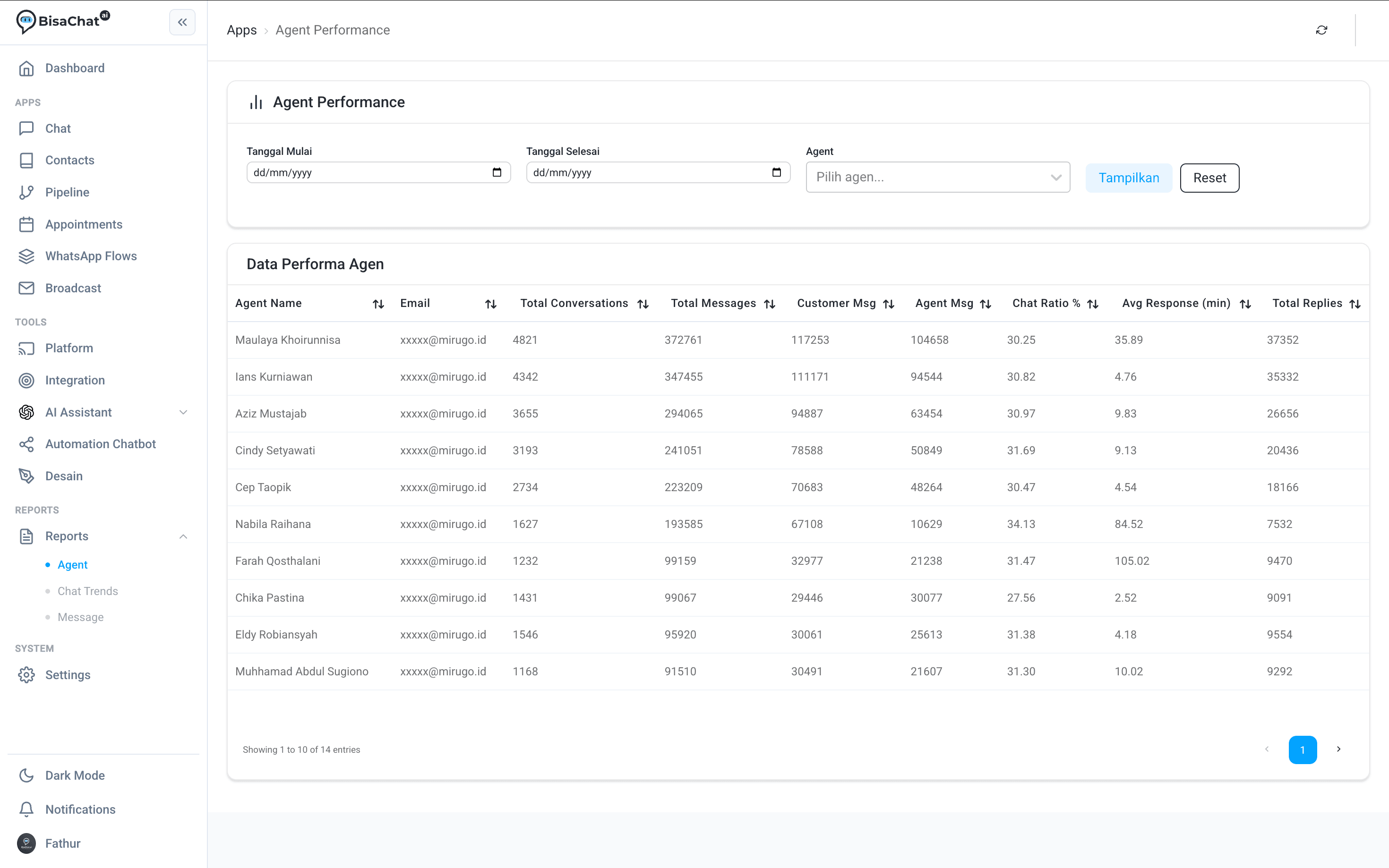Click the Tampilkan button
This screenshot has height=868, width=1389.
(1128, 178)
